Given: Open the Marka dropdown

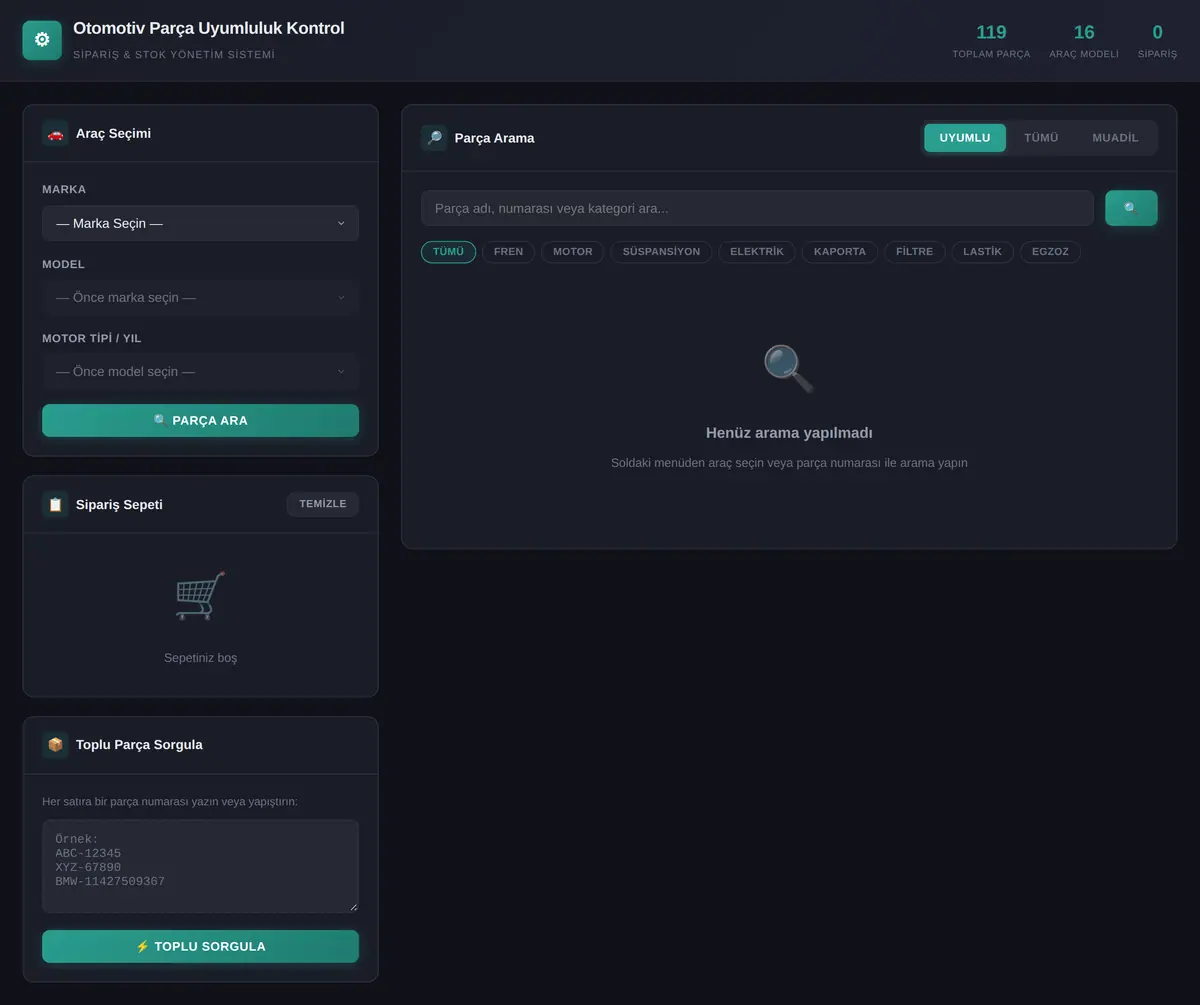Looking at the screenshot, I should click(200, 223).
